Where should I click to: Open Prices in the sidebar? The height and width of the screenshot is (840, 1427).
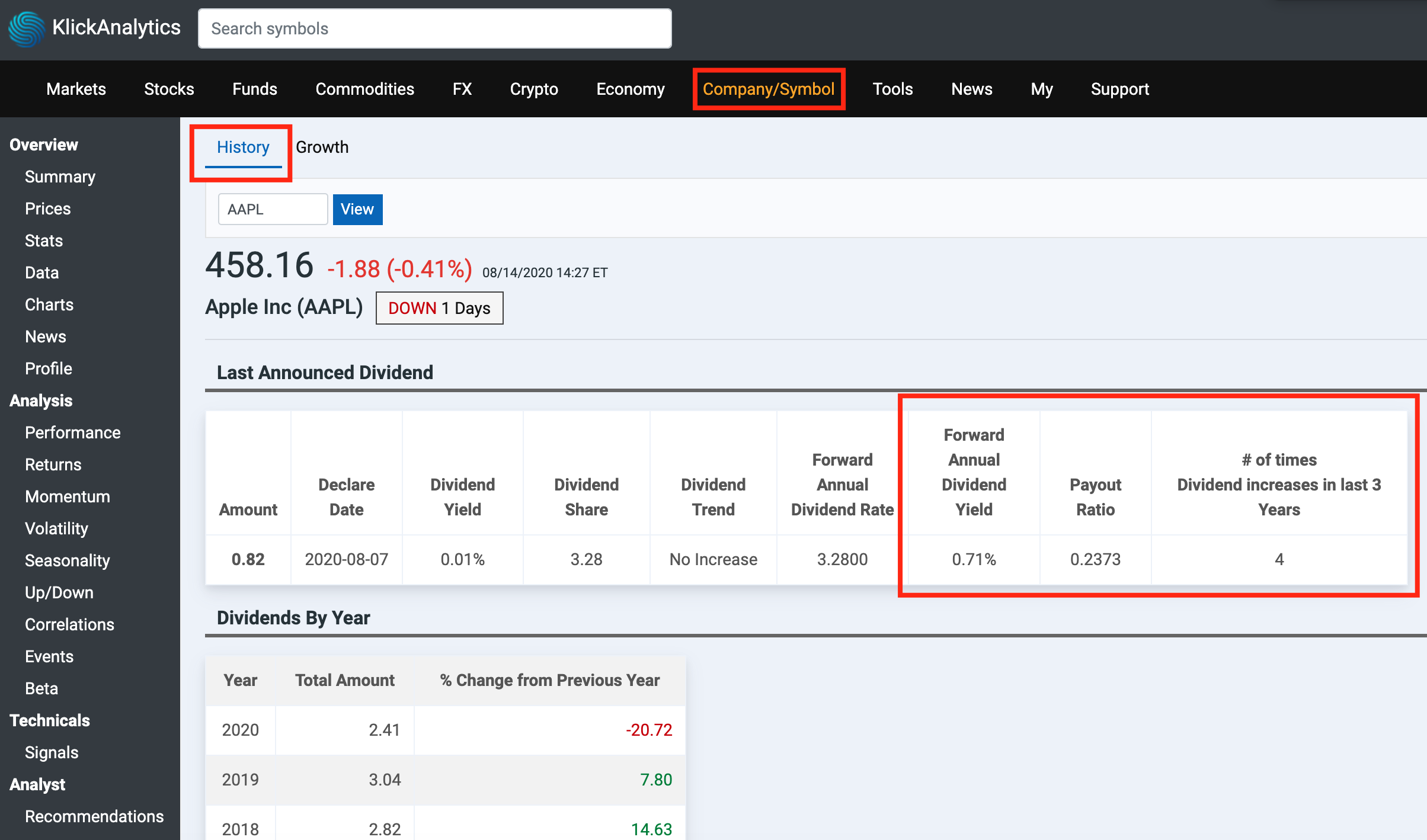point(47,209)
